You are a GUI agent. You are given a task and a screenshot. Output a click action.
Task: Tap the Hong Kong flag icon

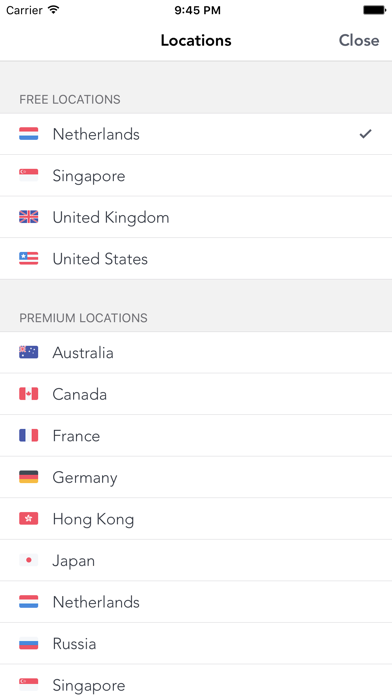28,518
